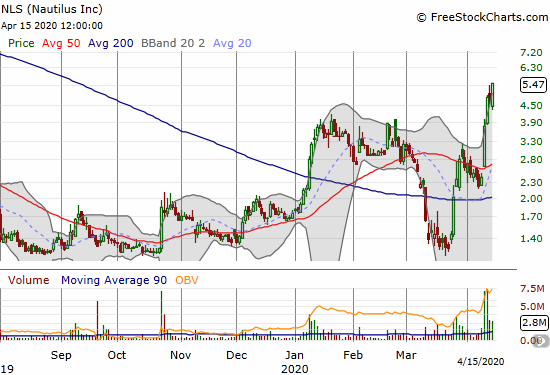Click the latest green candlestick near 5.47

point(493,95)
